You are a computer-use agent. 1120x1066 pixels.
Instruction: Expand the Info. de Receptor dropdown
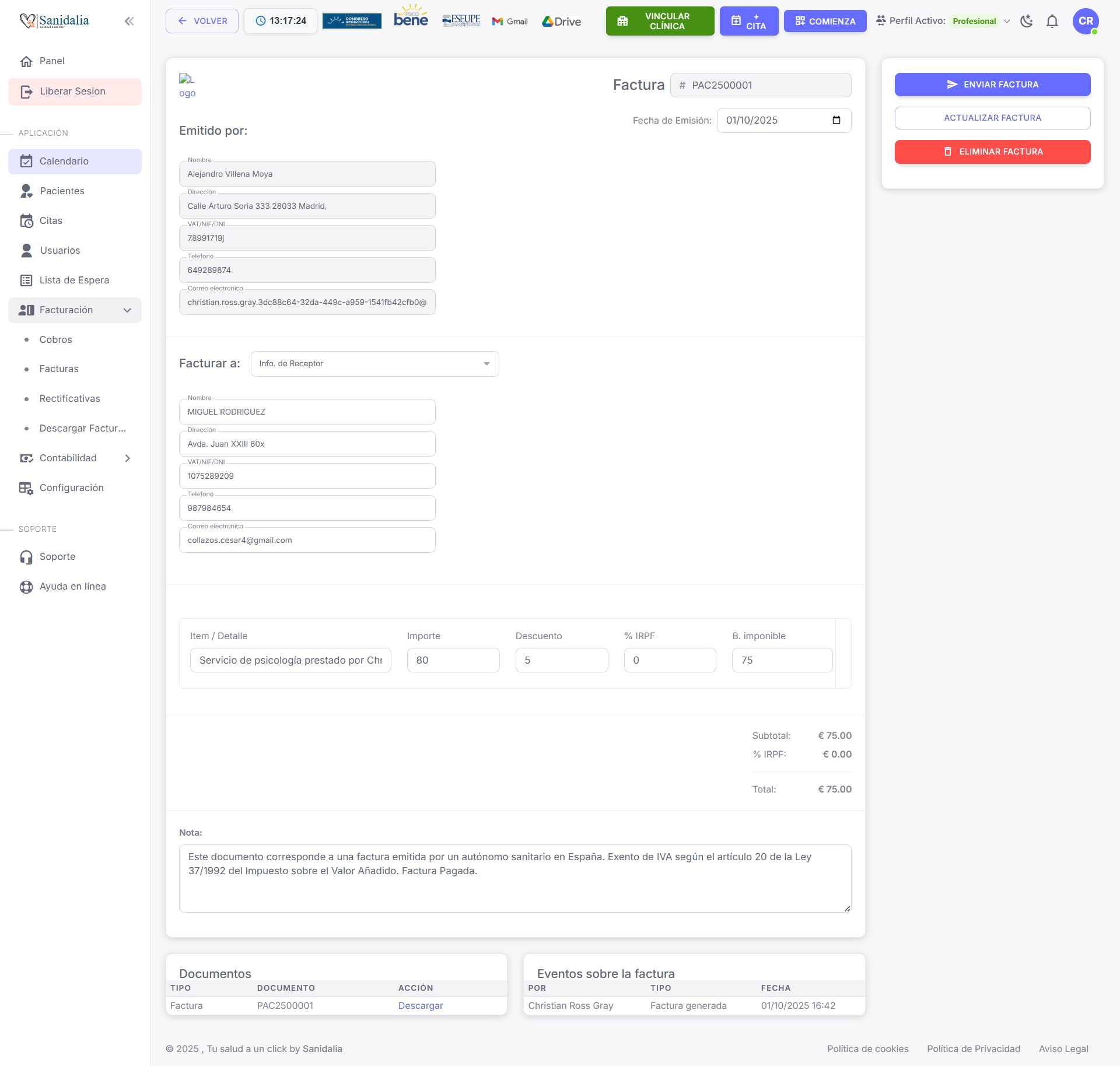pos(374,363)
